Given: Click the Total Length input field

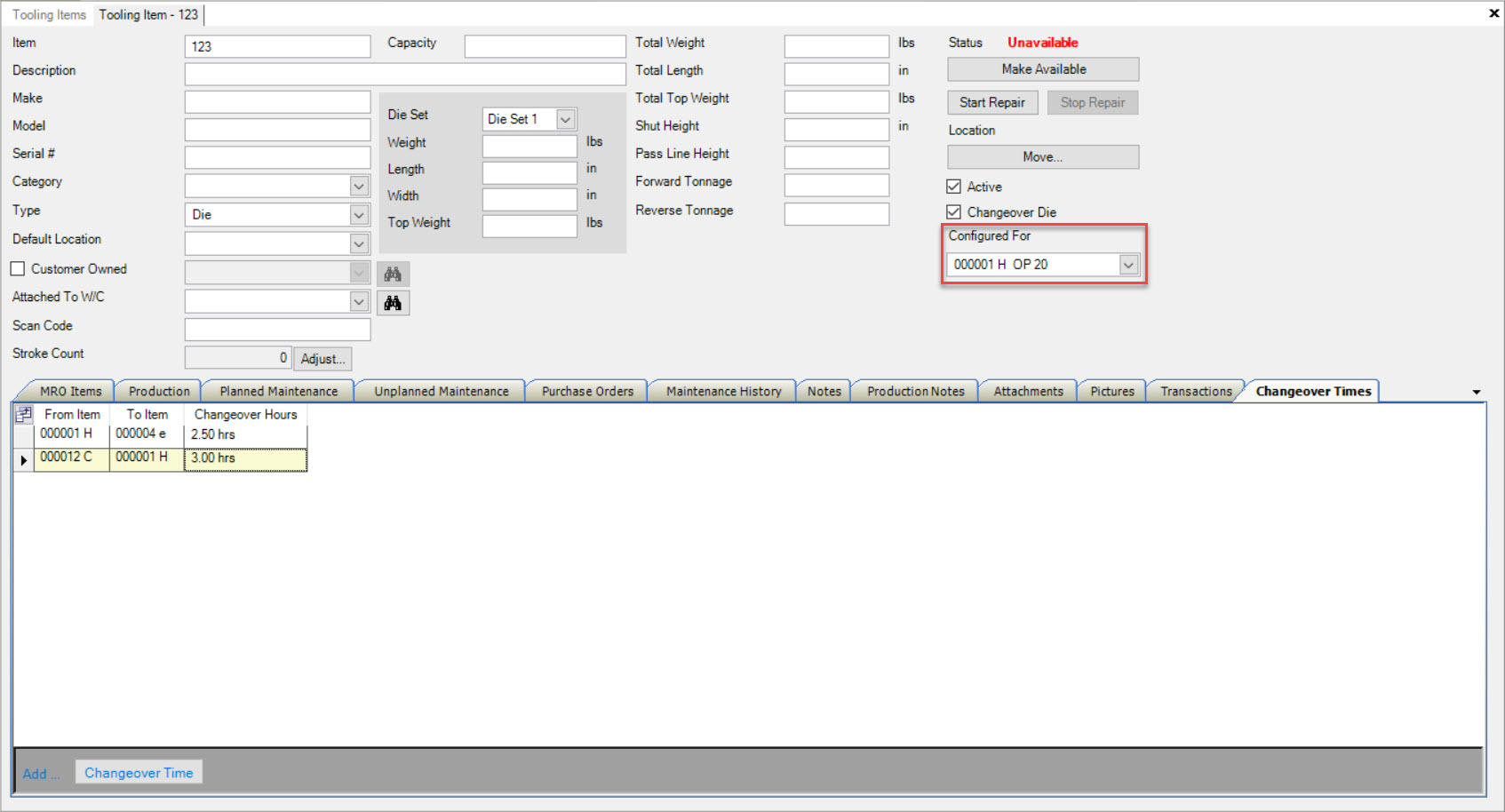Looking at the screenshot, I should click(x=836, y=74).
